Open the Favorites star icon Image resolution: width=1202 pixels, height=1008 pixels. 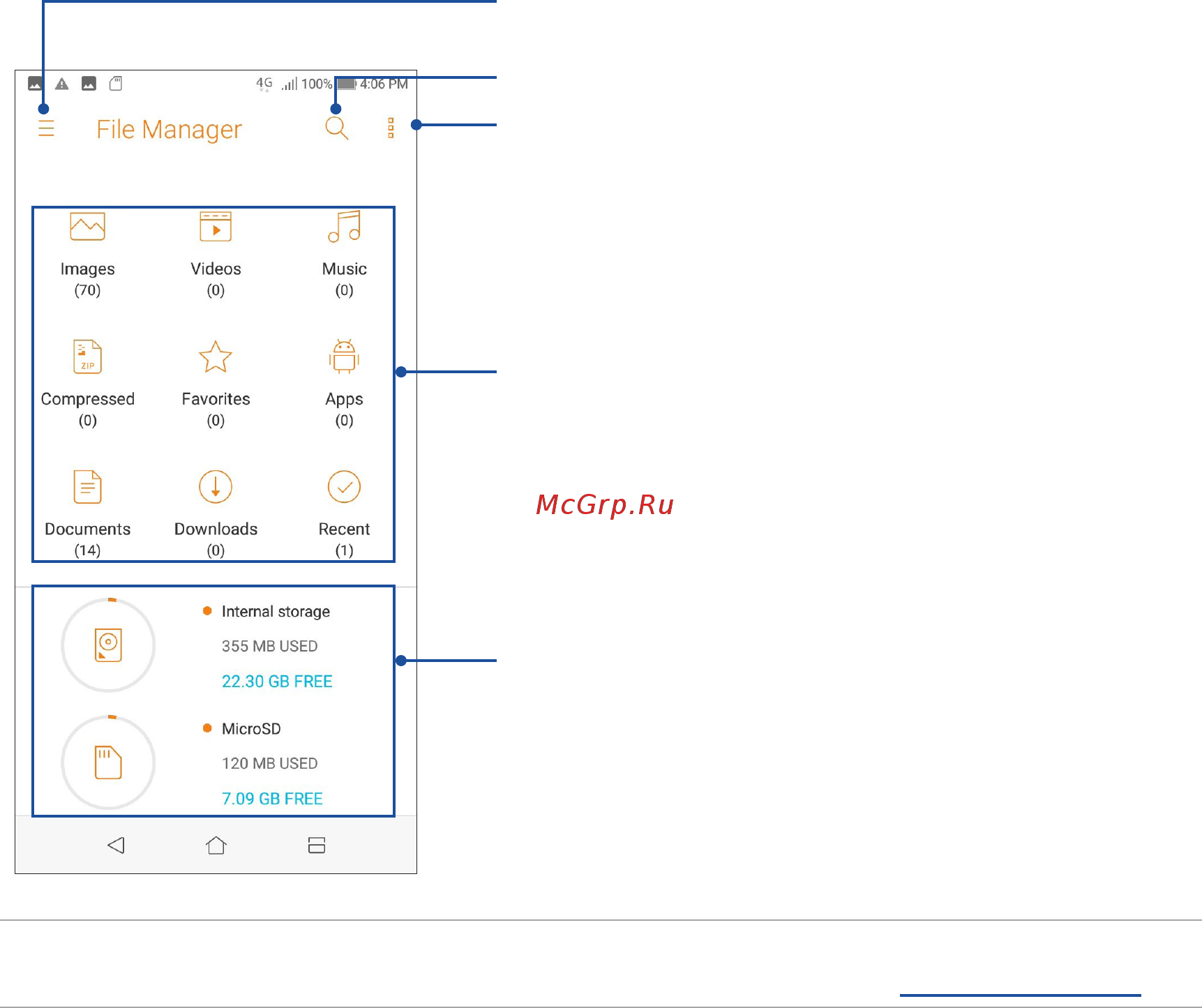(216, 356)
